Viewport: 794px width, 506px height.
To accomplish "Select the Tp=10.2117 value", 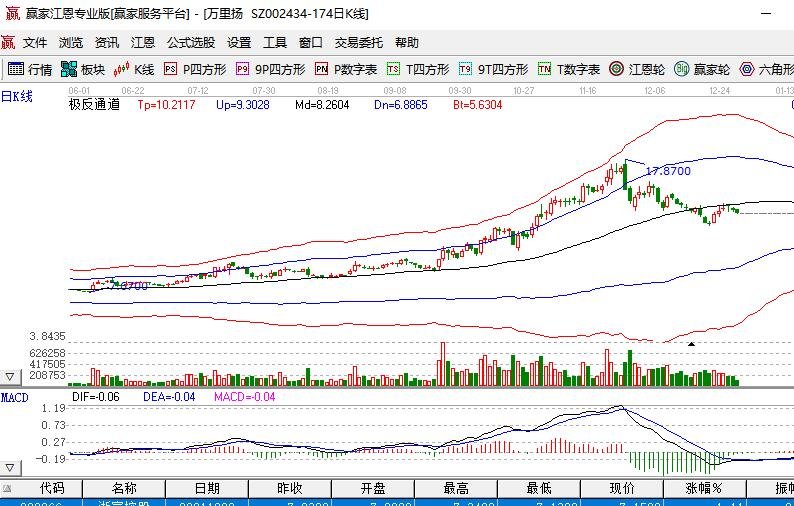I will click(x=166, y=105).
